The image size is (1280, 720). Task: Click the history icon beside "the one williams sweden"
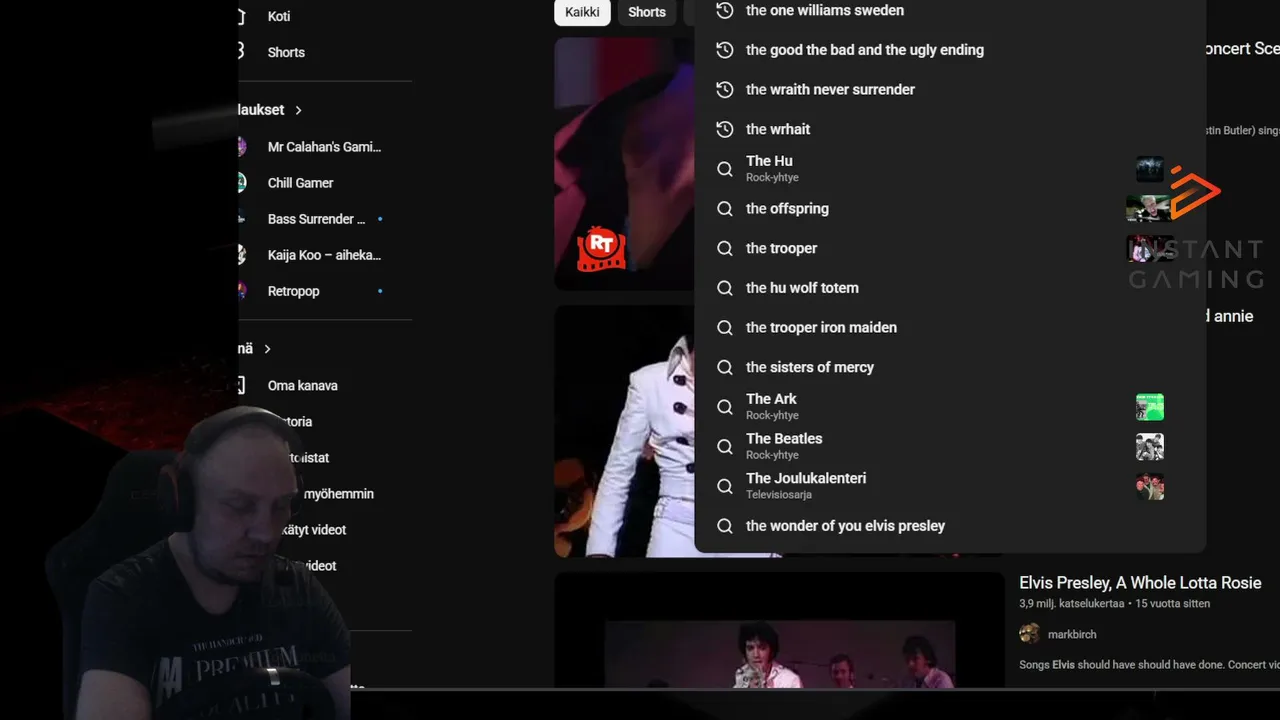[725, 10]
